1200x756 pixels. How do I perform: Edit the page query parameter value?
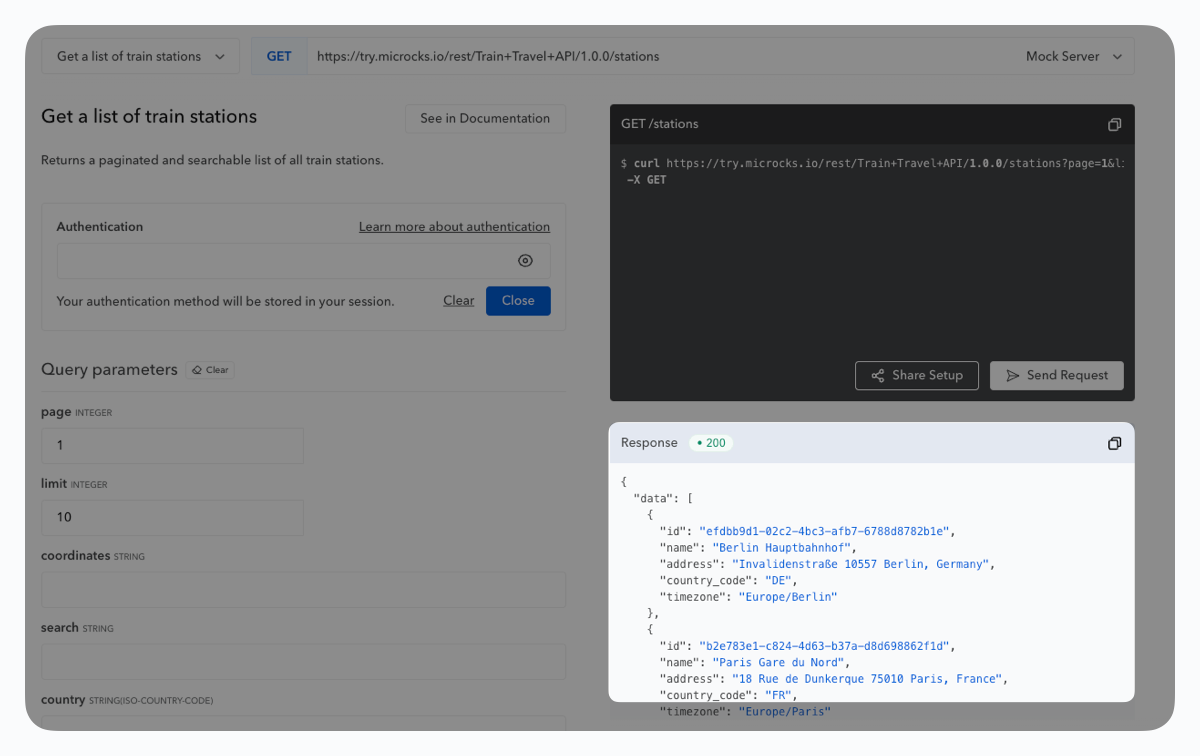tap(172, 445)
